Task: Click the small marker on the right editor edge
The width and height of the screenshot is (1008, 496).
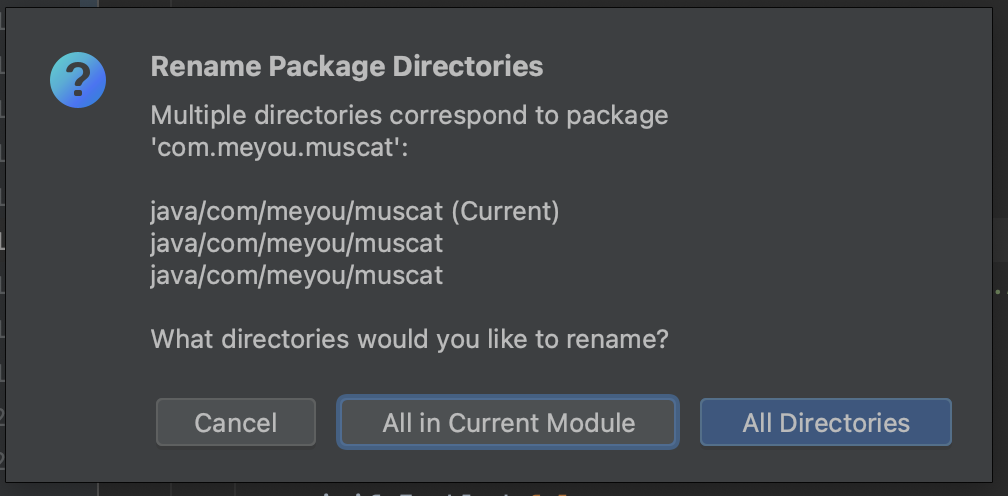Action: pos(999,290)
